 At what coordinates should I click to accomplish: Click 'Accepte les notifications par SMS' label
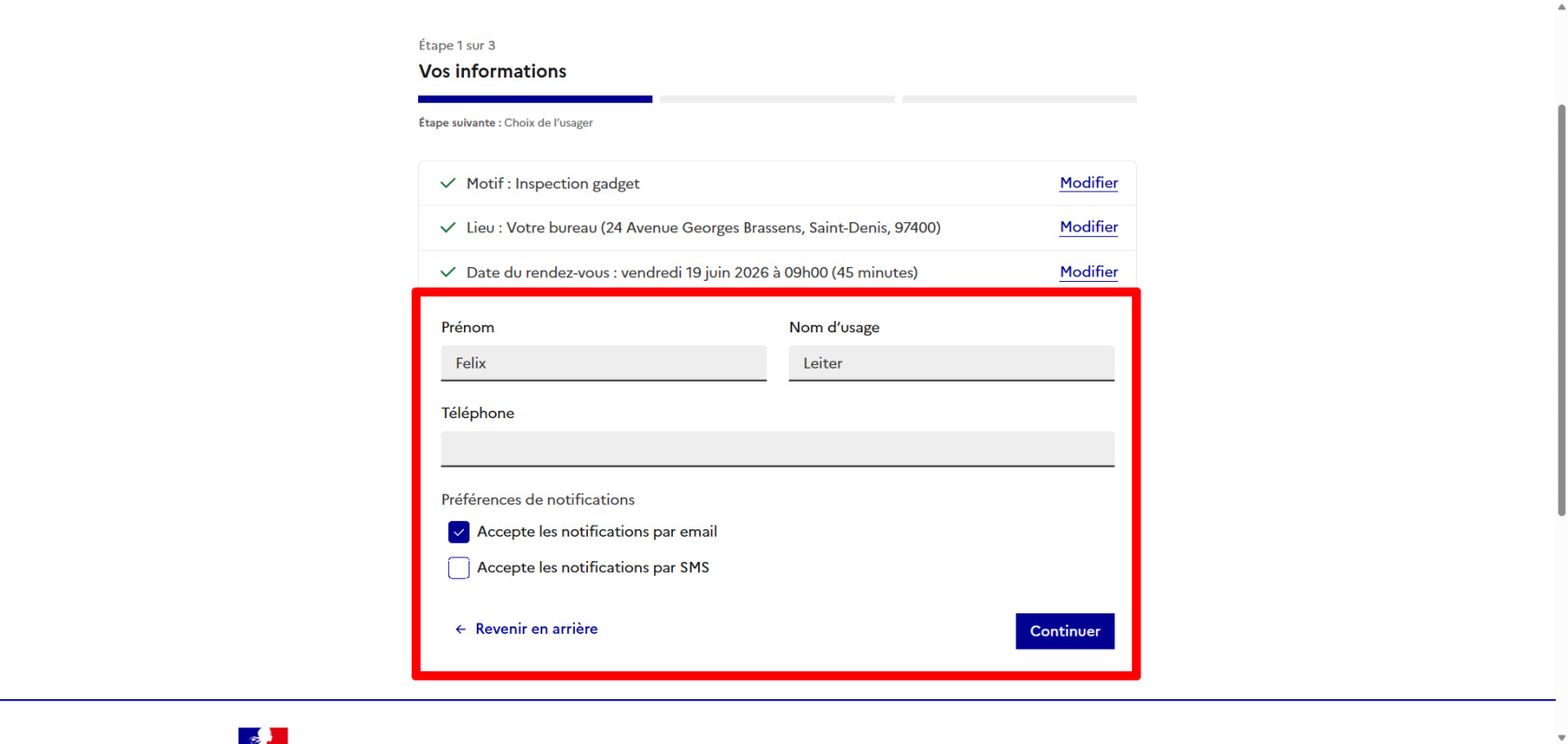click(x=593, y=568)
